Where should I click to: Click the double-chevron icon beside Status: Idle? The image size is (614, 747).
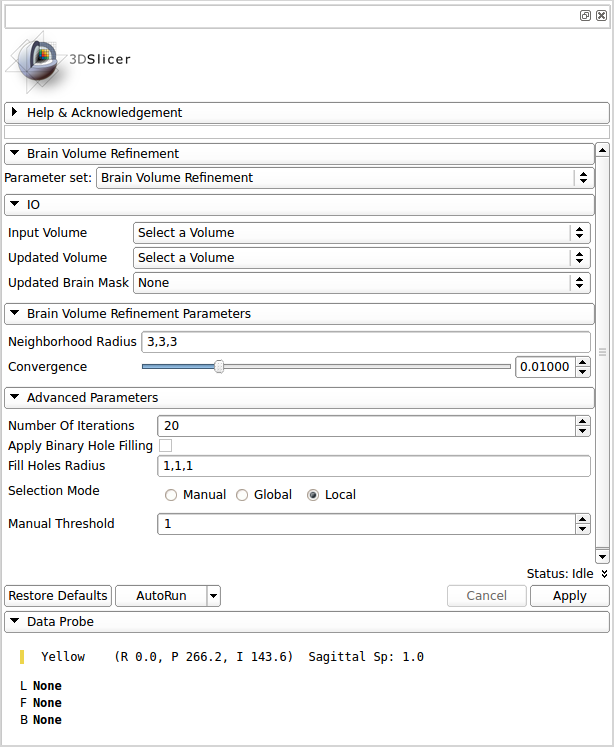pos(604,574)
